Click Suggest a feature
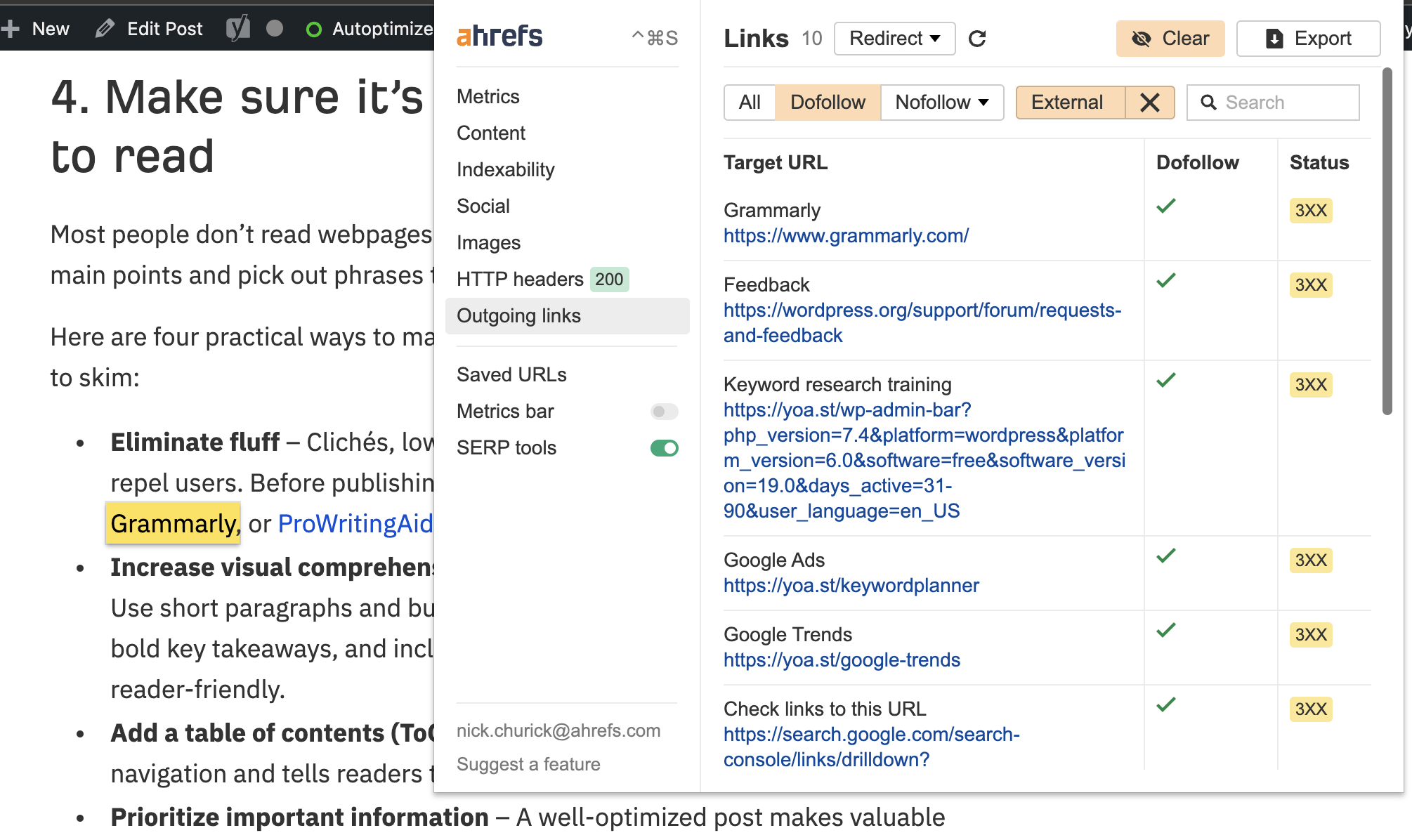 click(528, 764)
